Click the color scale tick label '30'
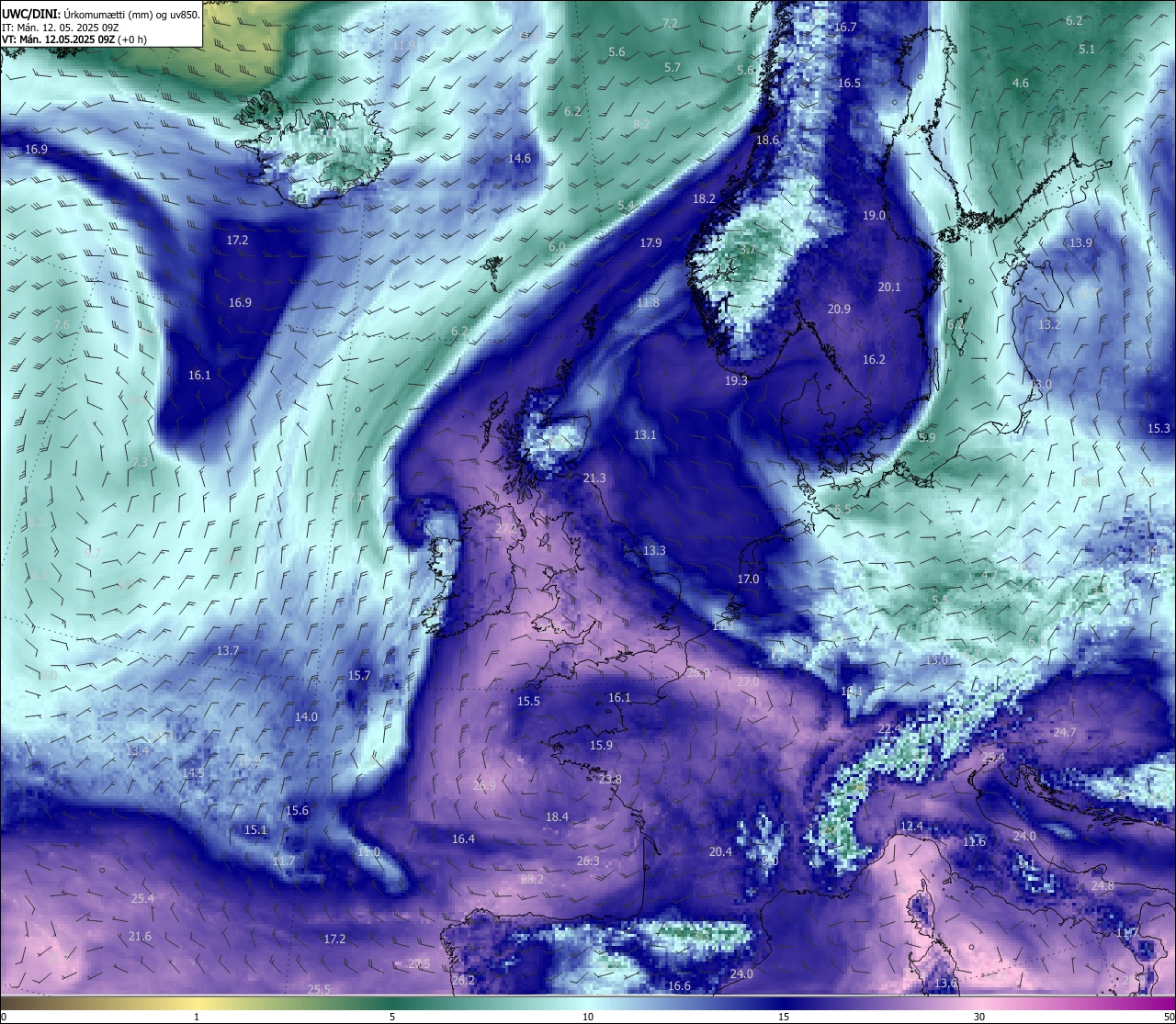This screenshot has width=1176, height=1024. pos(979,1017)
